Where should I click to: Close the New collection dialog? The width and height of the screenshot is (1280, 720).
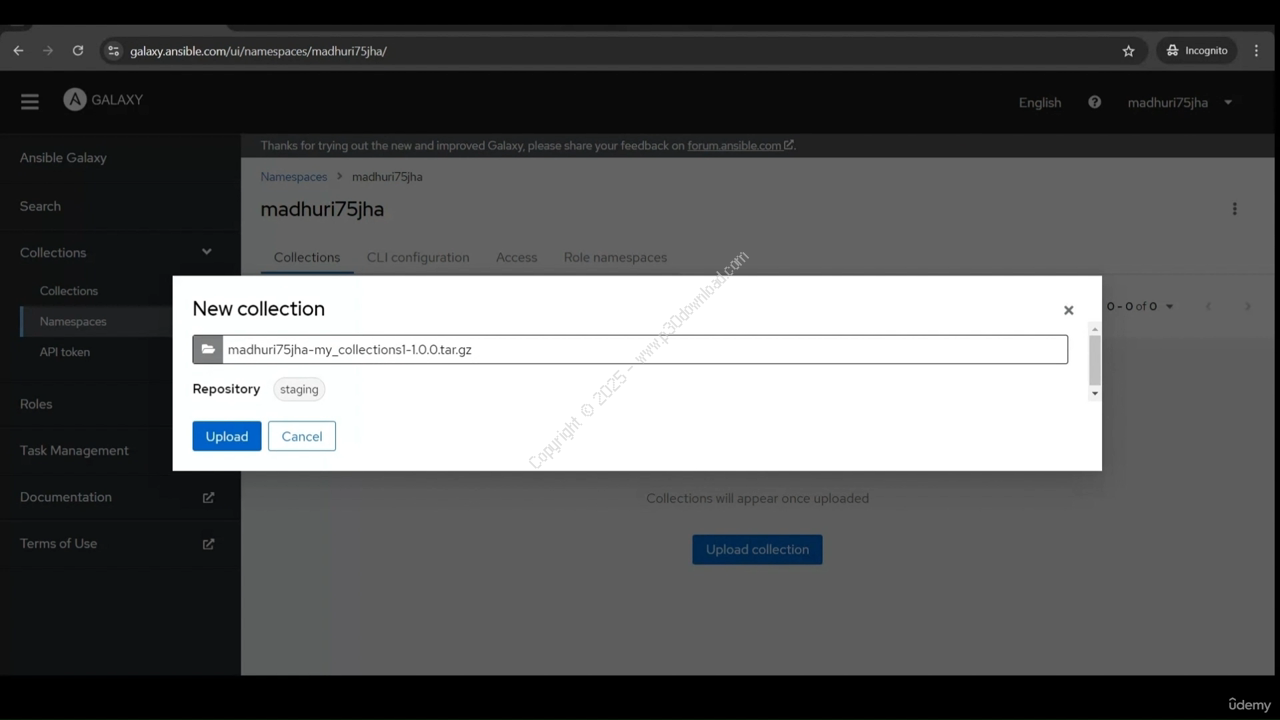click(x=1068, y=310)
